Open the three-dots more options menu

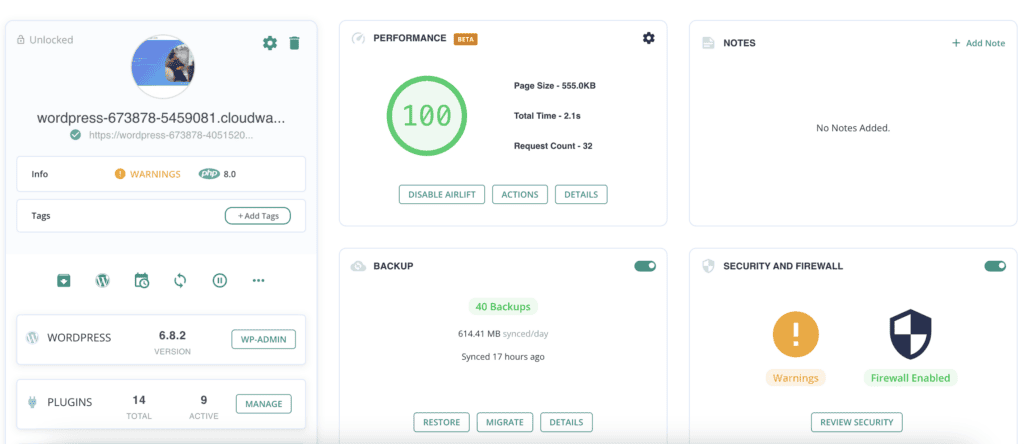tap(259, 281)
